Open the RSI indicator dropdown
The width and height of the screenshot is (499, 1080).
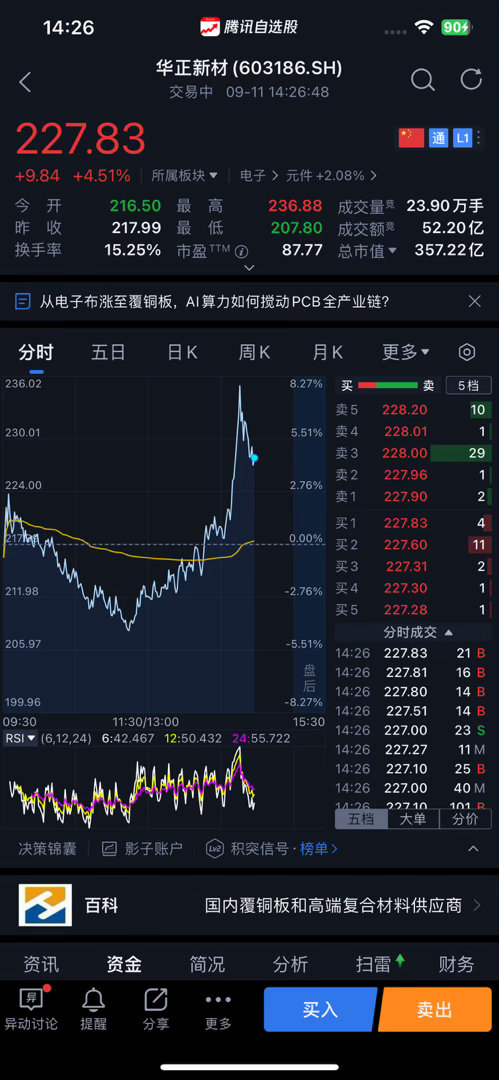pos(20,738)
